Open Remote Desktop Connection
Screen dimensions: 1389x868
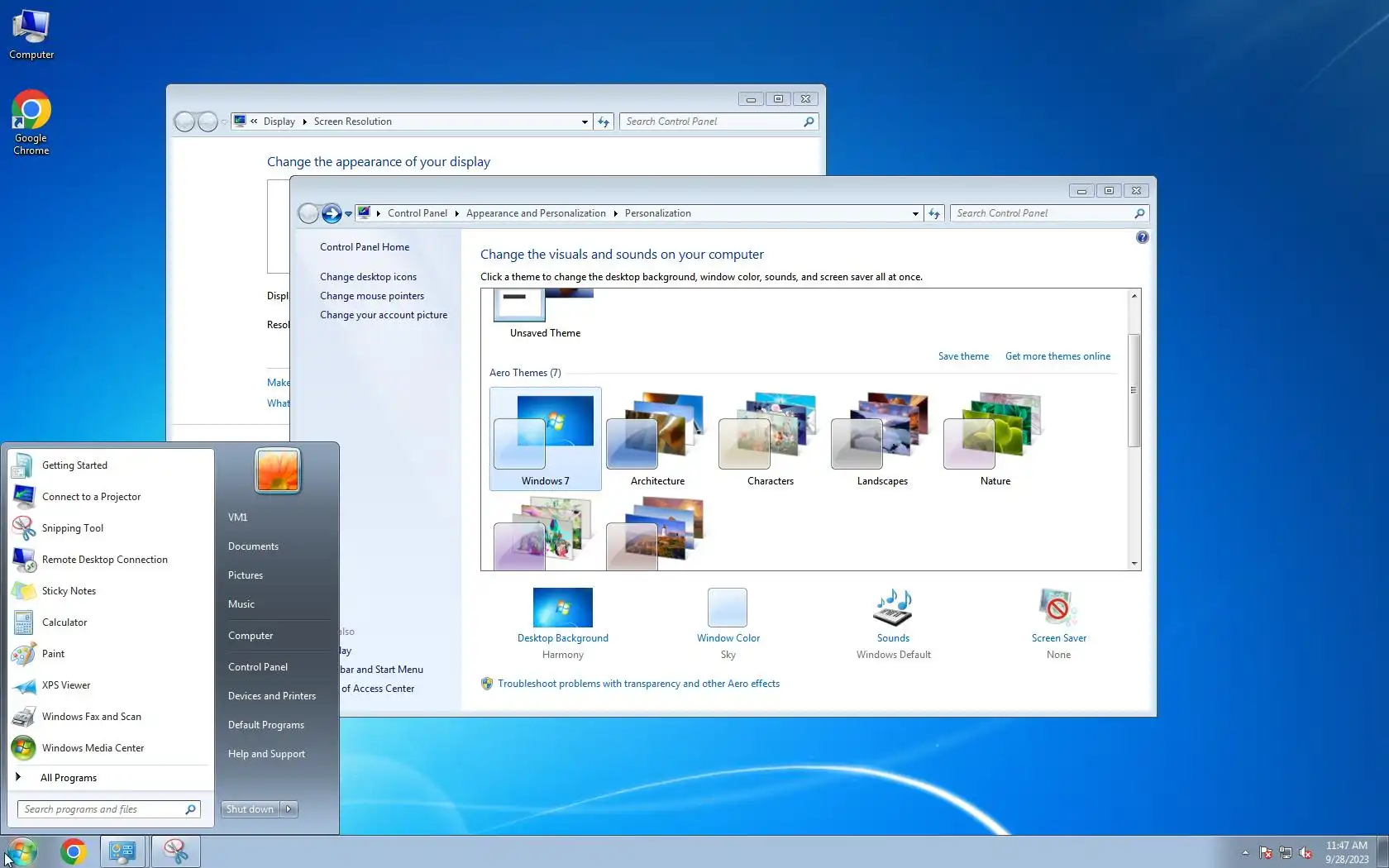coord(111,560)
